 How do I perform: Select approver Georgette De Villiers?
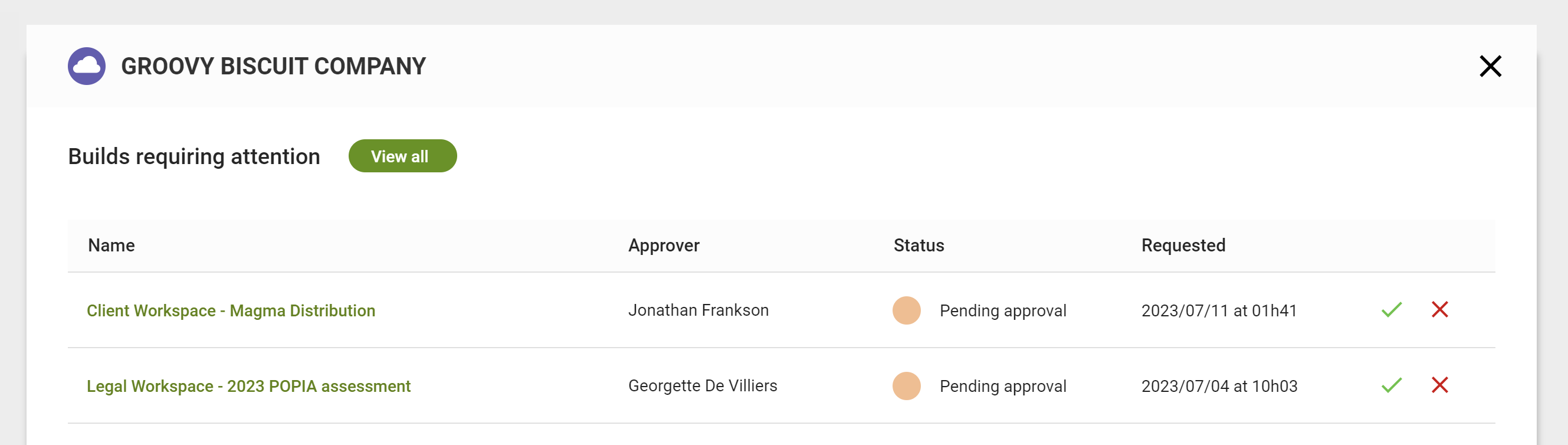coord(703,385)
